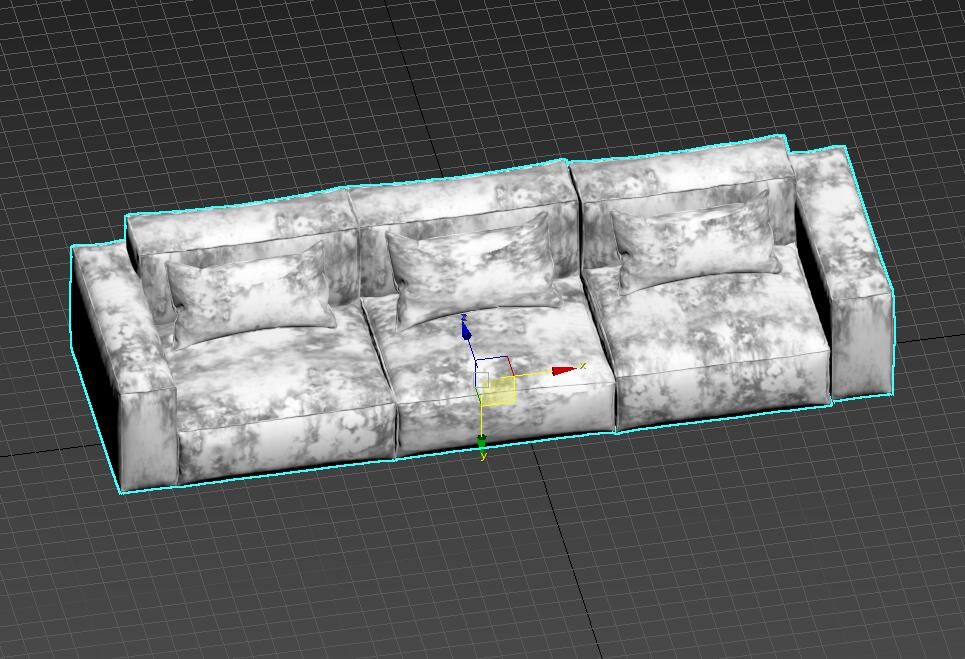Select the right throw pillow on the sofa
The image size is (965, 659).
[x=695, y=240]
